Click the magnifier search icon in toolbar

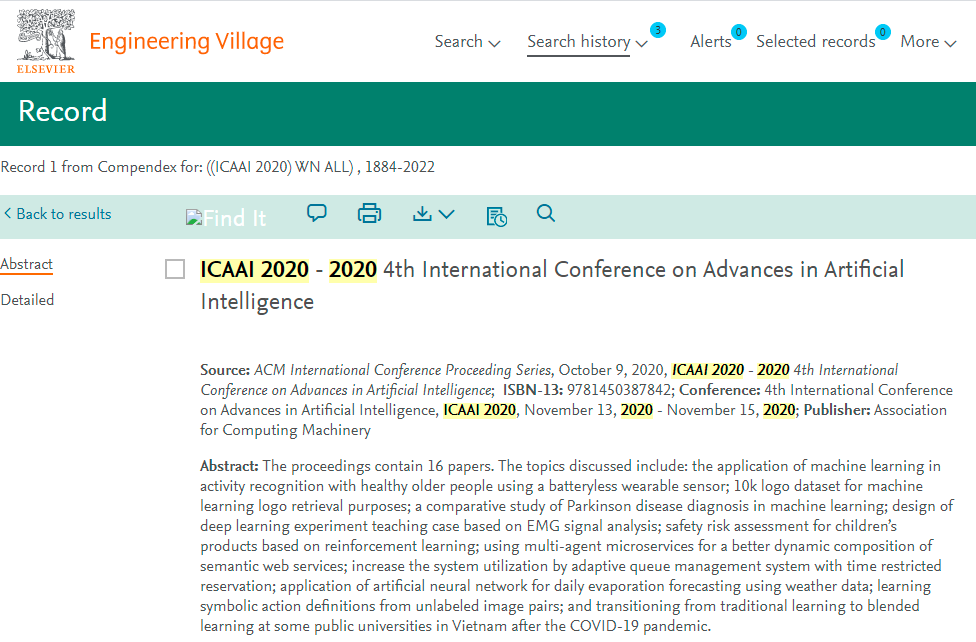[546, 213]
